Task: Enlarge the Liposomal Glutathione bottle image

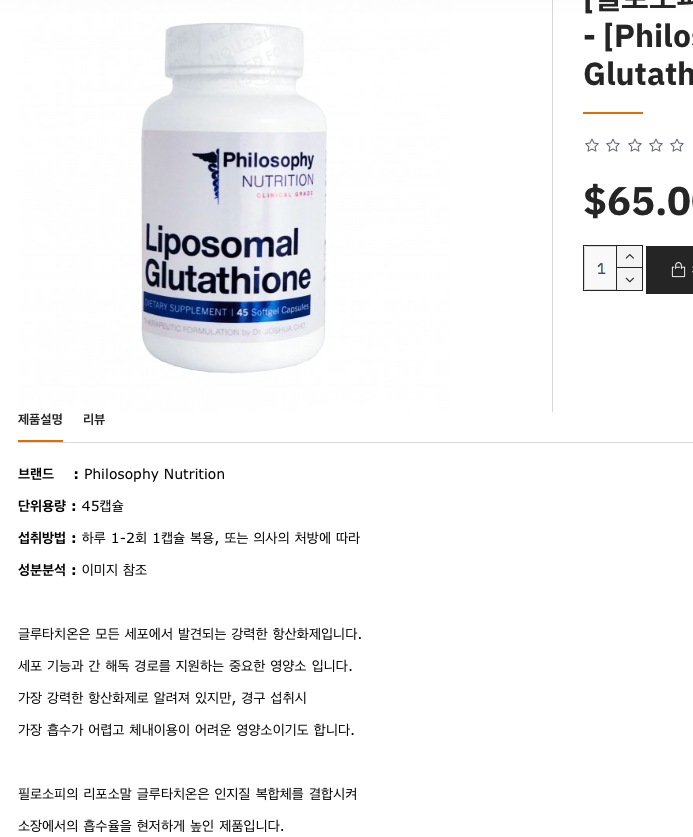Action: pos(234,198)
